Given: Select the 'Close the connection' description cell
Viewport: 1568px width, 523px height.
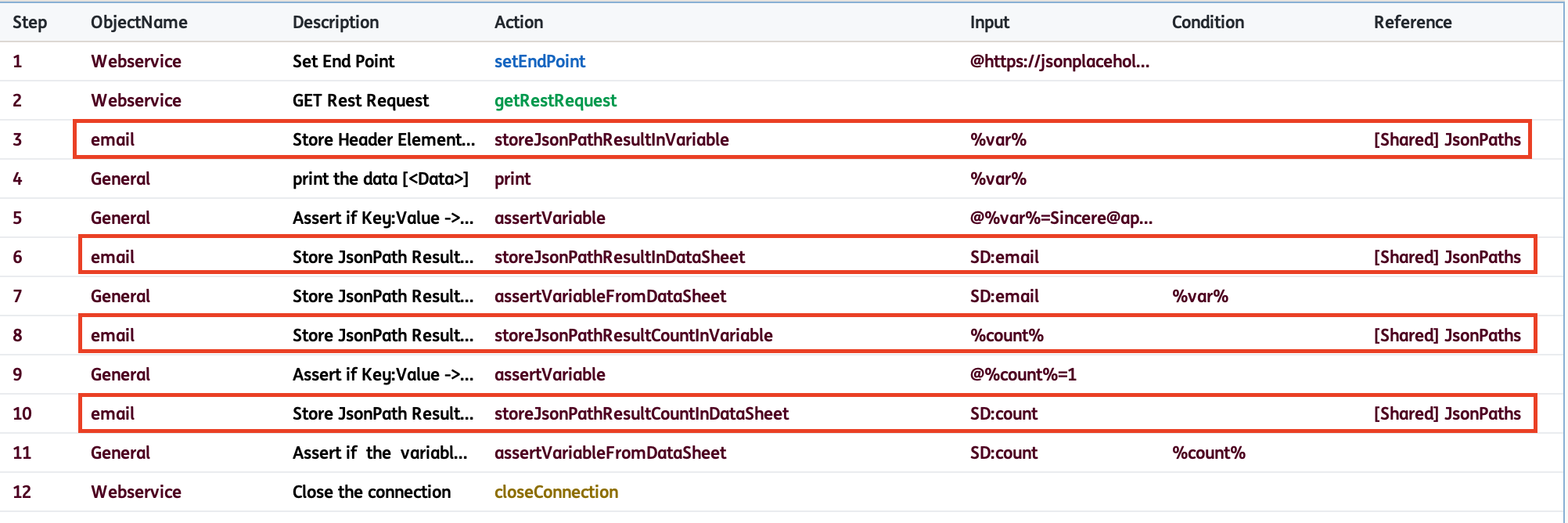Looking at the screenshot, I should coord(371,492).
